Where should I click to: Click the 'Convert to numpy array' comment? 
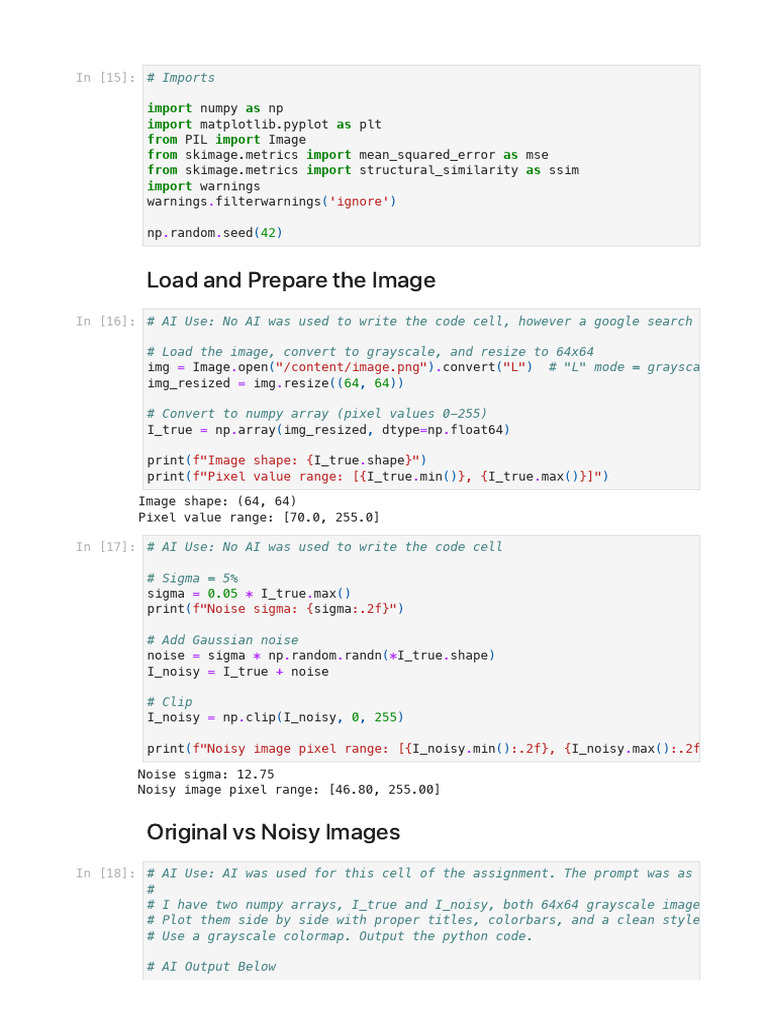317,414
